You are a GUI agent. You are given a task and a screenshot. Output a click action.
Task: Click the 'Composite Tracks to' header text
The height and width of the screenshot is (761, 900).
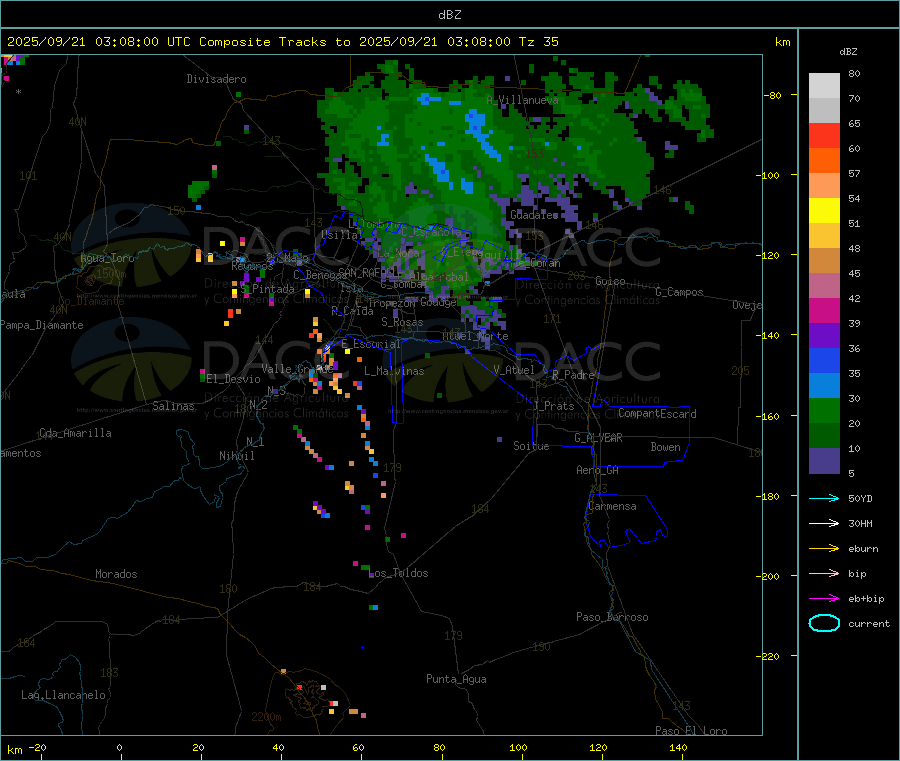point(274,42)
